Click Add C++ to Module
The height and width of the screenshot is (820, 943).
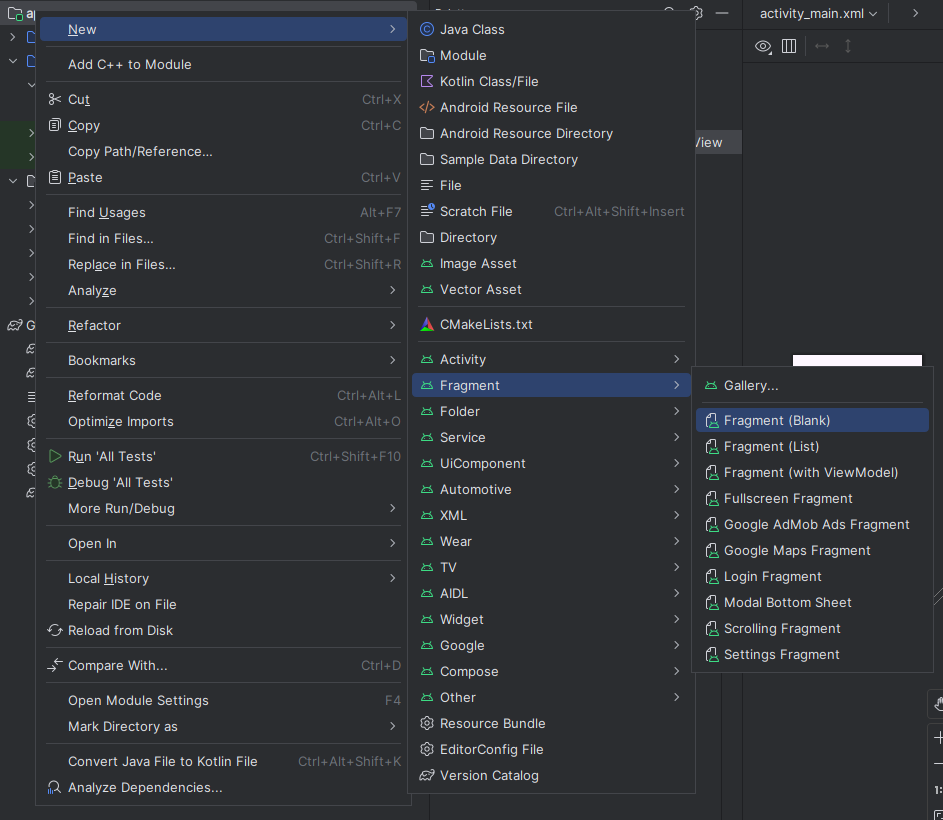coord(224,64)
